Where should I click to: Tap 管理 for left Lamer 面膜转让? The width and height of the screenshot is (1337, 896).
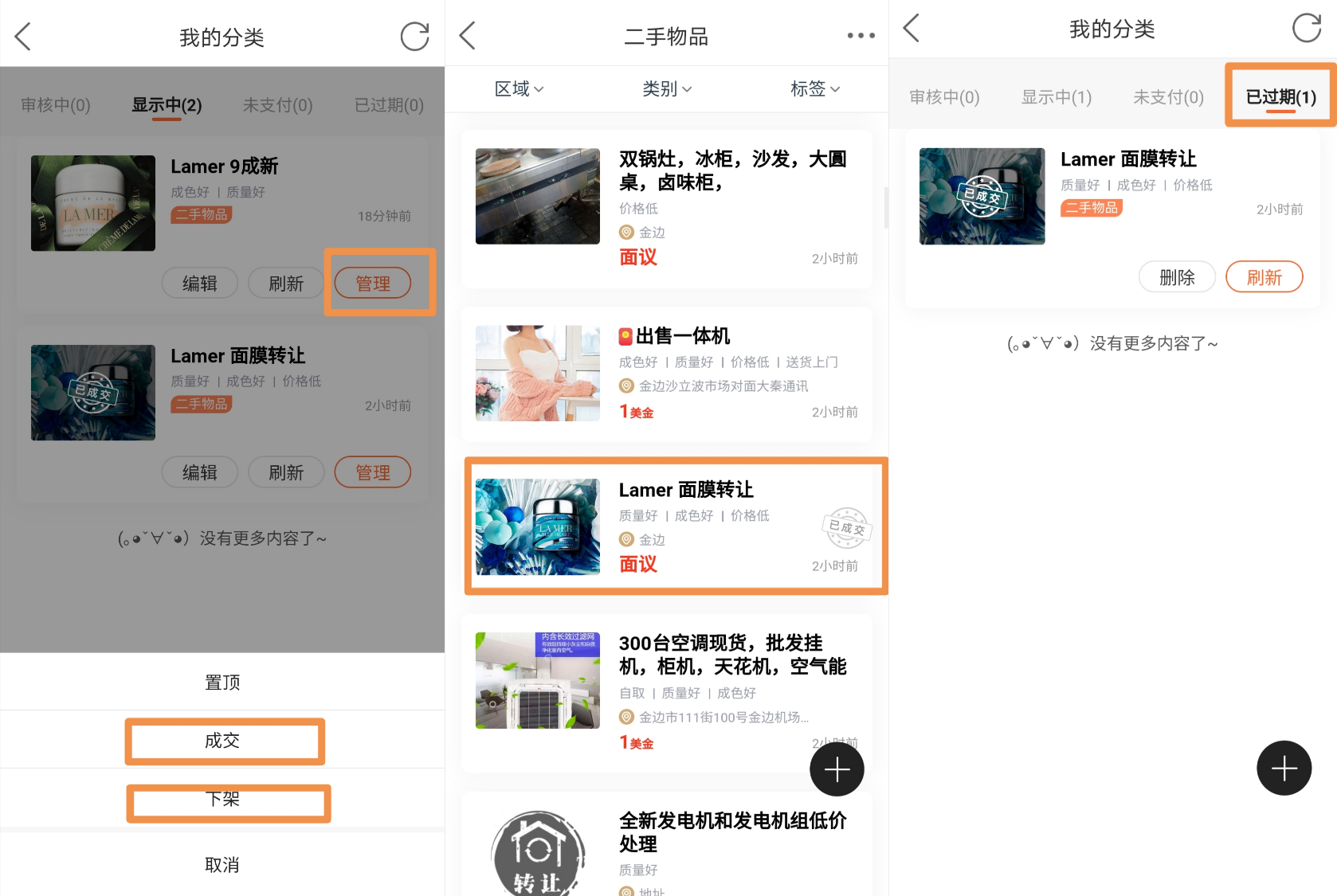coord(373,472)
